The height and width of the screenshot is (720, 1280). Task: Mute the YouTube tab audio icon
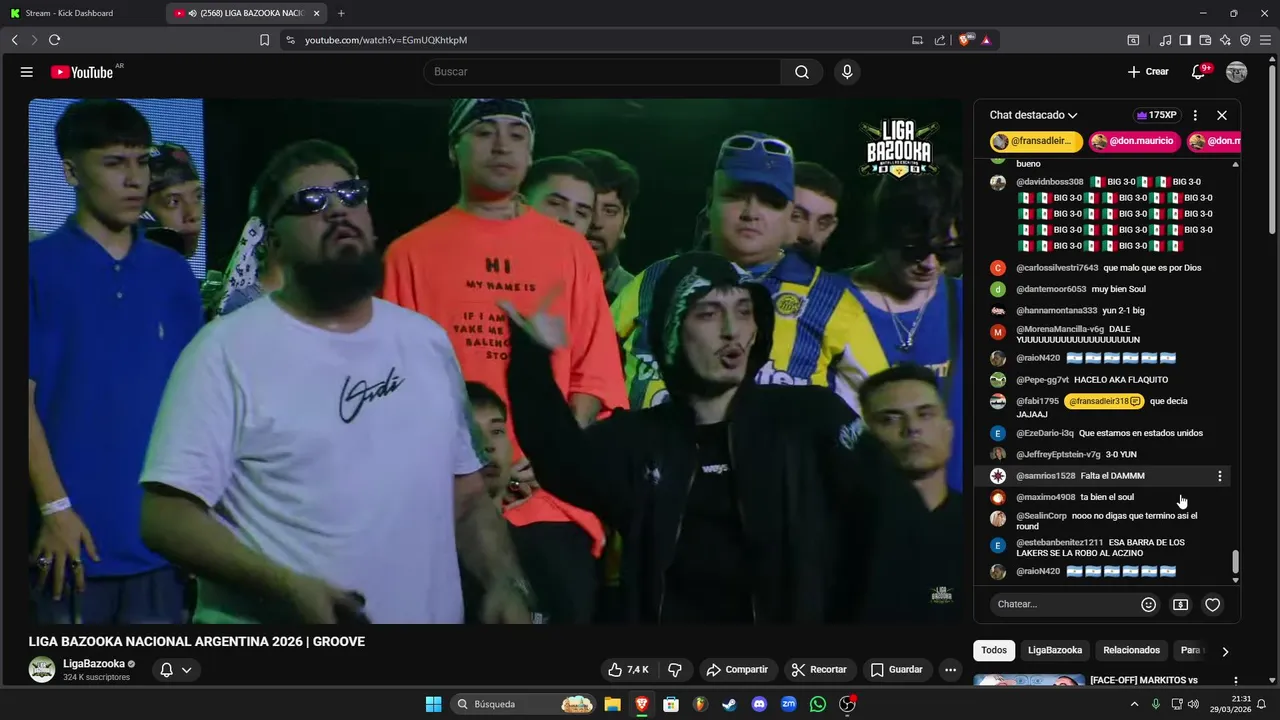[192, 13]
